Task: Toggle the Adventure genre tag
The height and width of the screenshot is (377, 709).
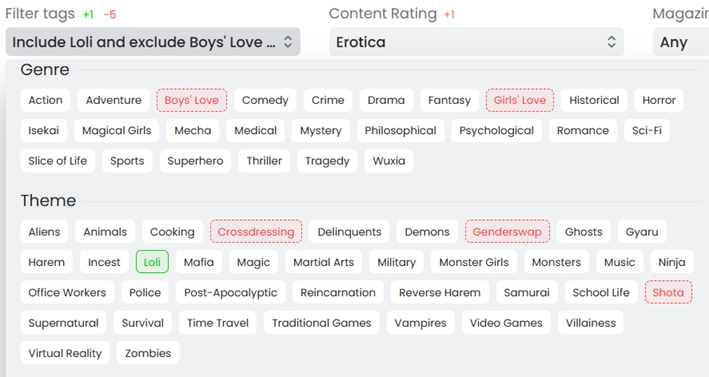Action: [x=113, y=100]
